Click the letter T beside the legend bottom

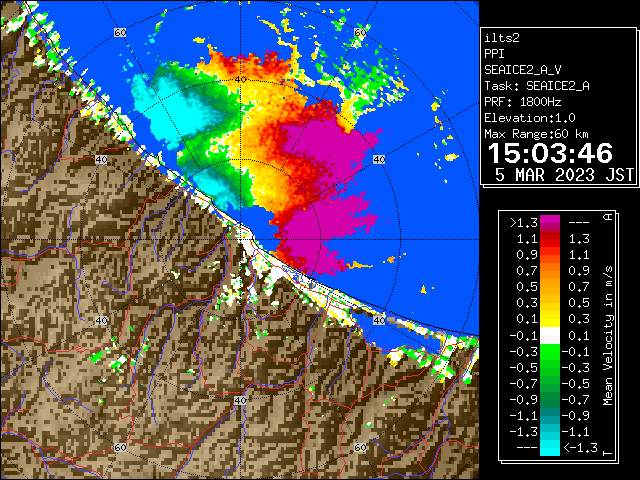608,453
